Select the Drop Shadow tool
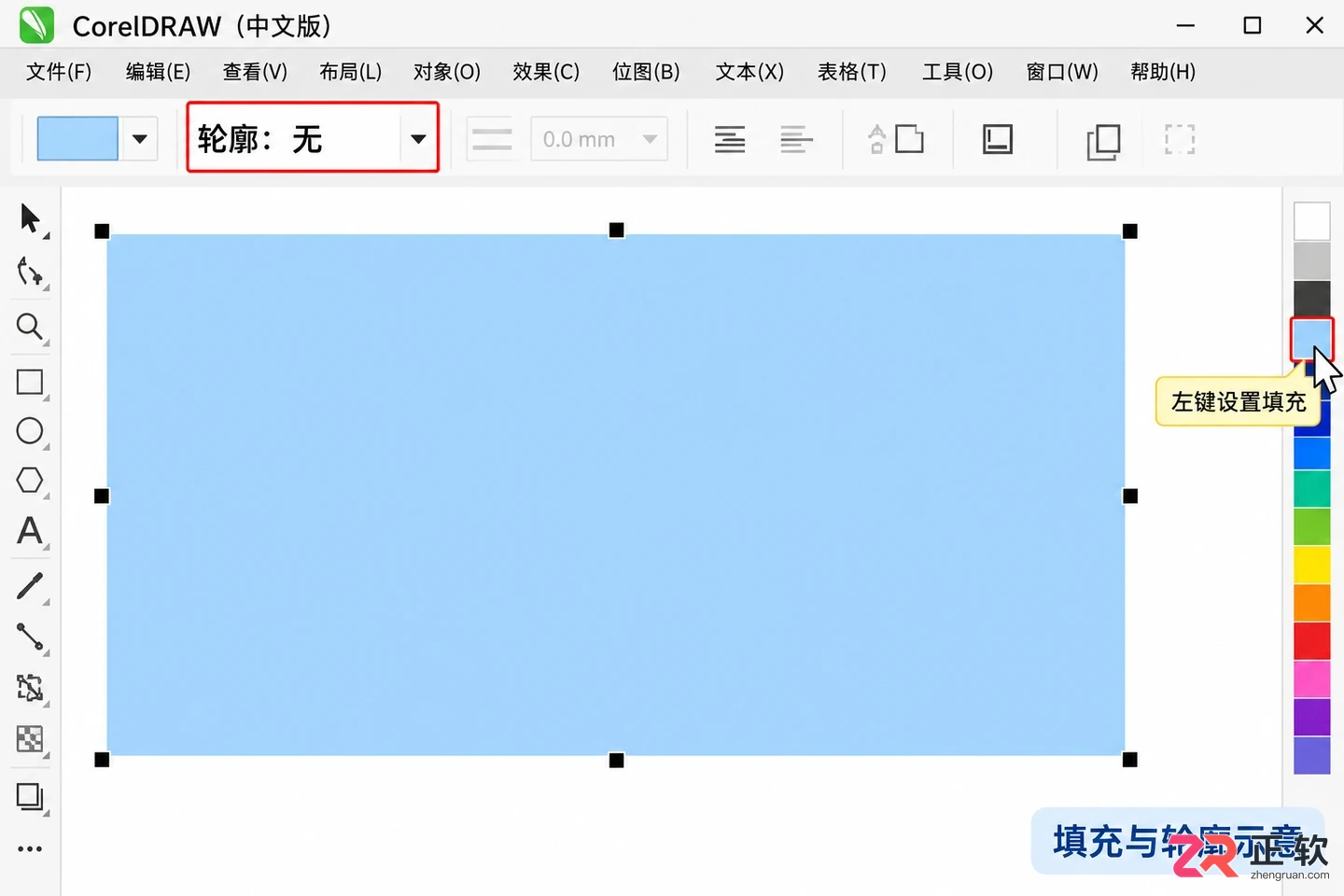 point(30,796)
